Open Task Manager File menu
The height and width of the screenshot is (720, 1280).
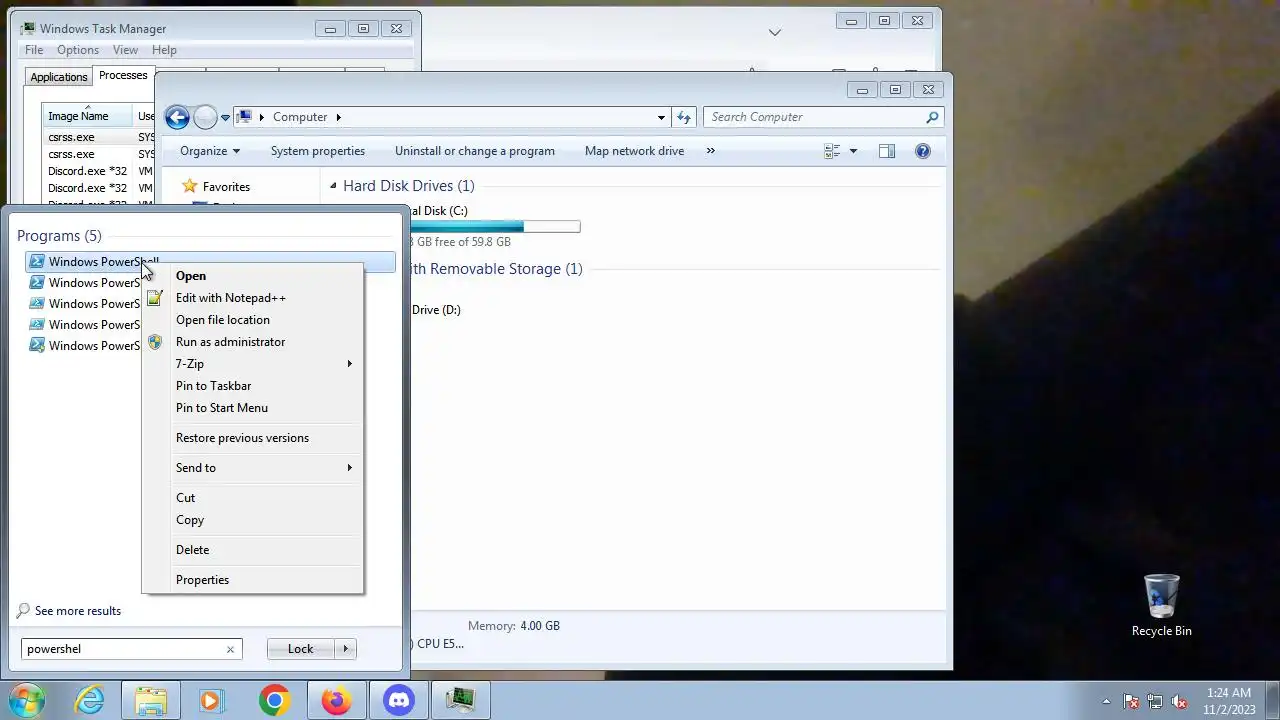34,50
